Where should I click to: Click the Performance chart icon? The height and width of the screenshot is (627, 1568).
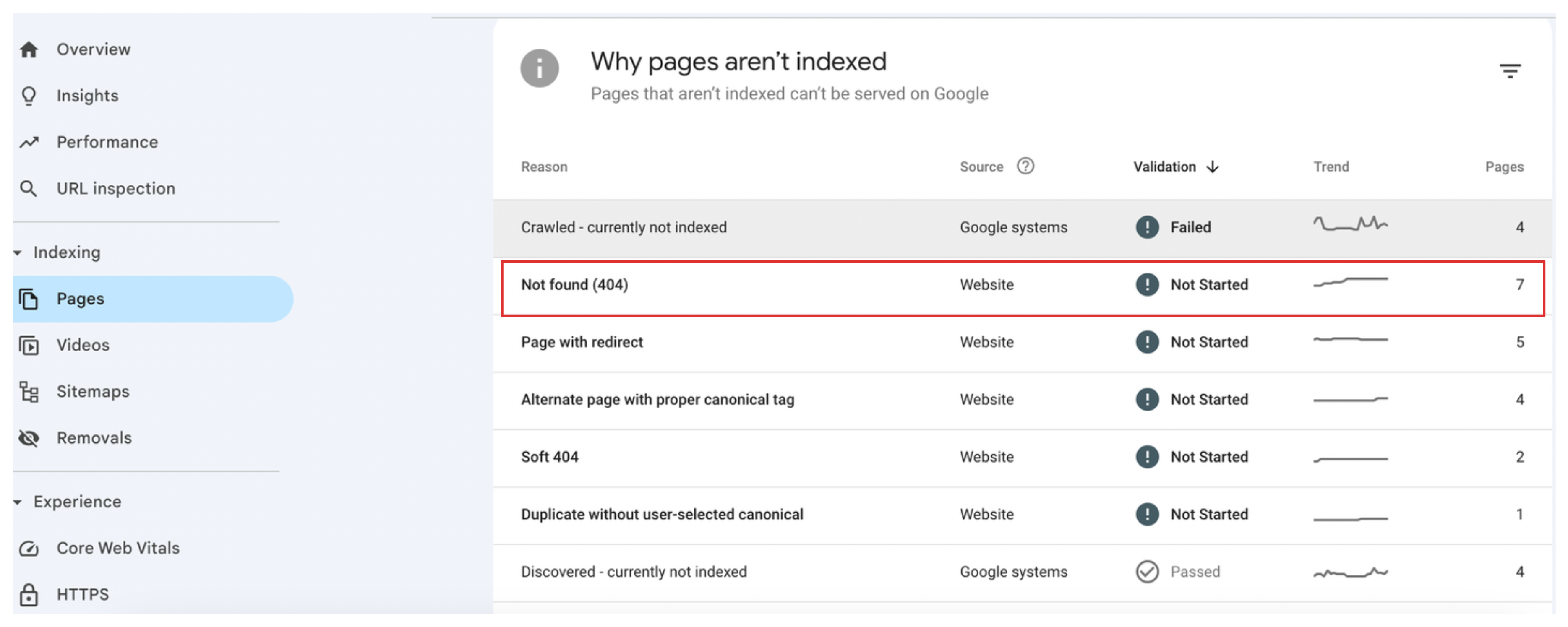tap(29, 142)
